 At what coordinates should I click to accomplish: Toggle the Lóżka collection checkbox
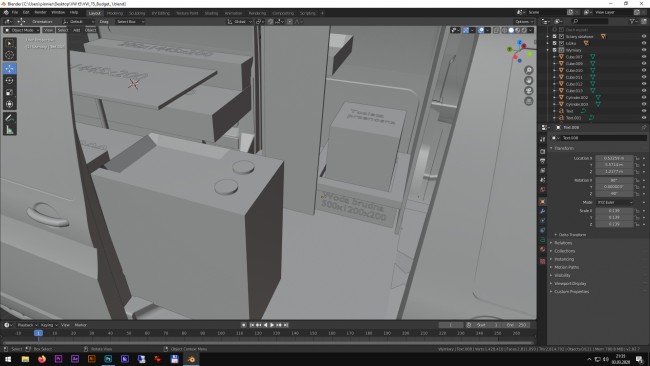(554, 43)
